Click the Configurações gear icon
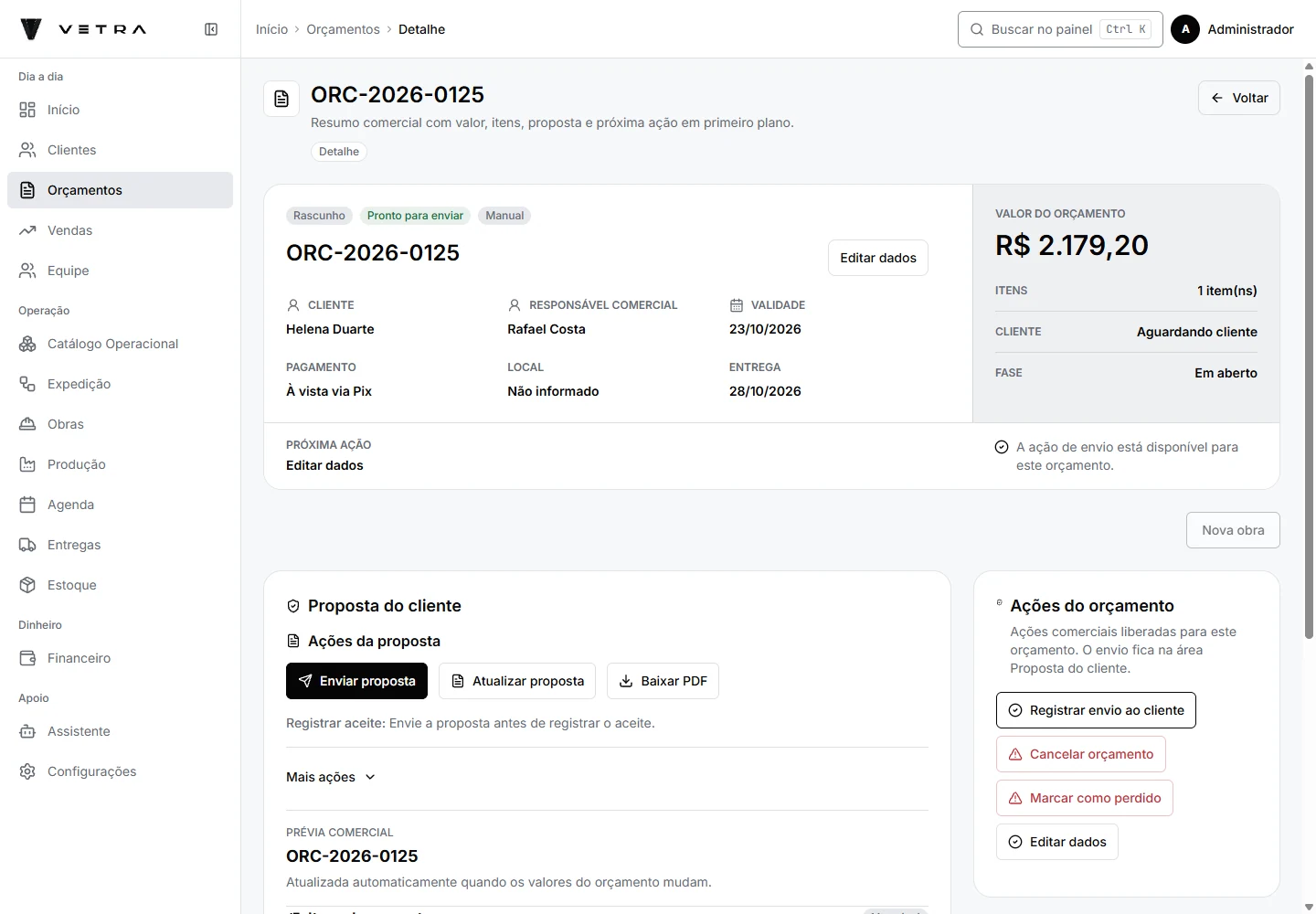This screenshot has height=914, width=1316. click(27, 771)
